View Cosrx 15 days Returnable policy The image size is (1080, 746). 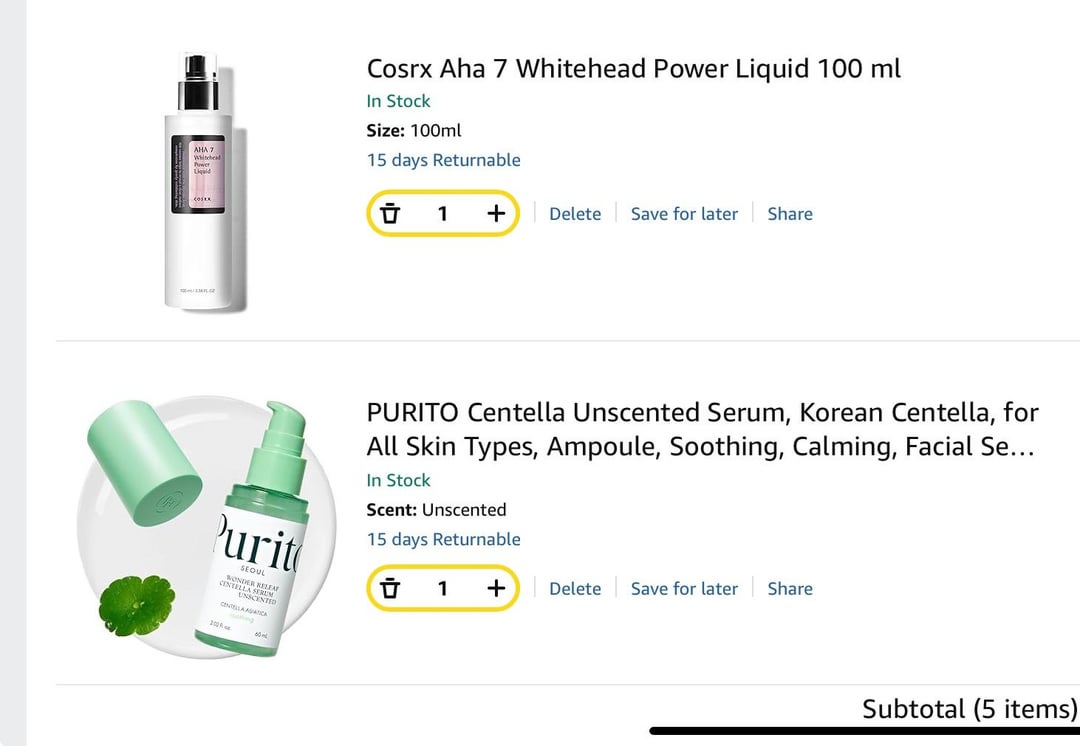coord(444,160)
